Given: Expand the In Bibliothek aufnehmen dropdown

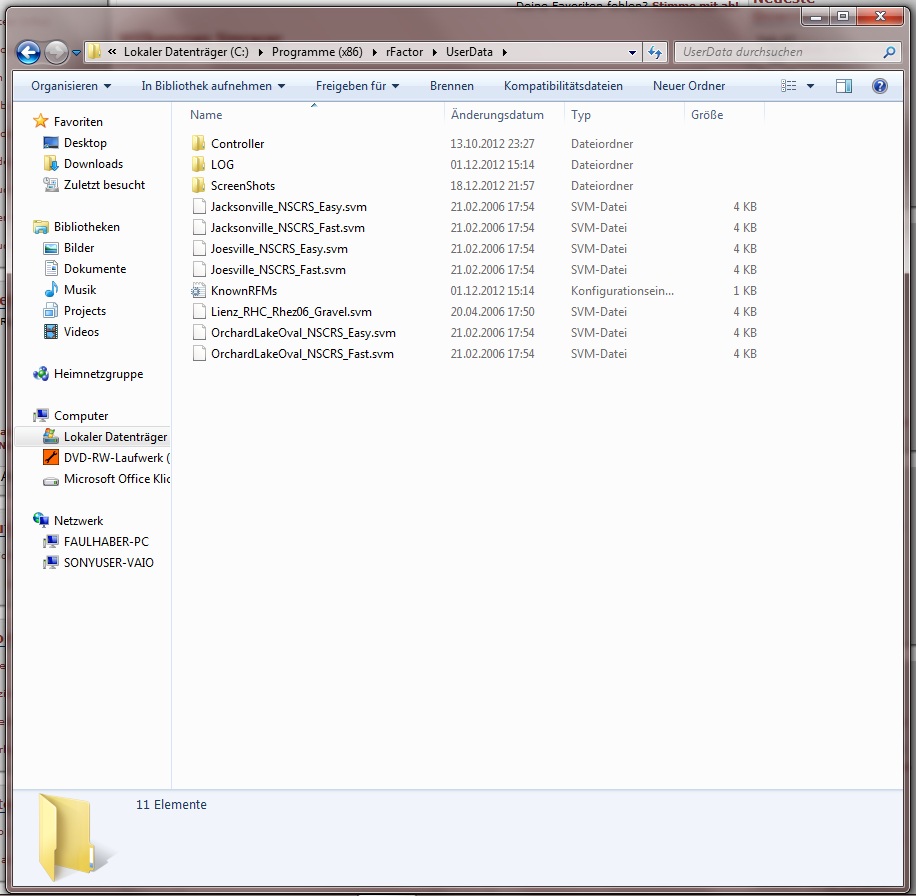Looking at the screenshot, I should click(213, 86).
